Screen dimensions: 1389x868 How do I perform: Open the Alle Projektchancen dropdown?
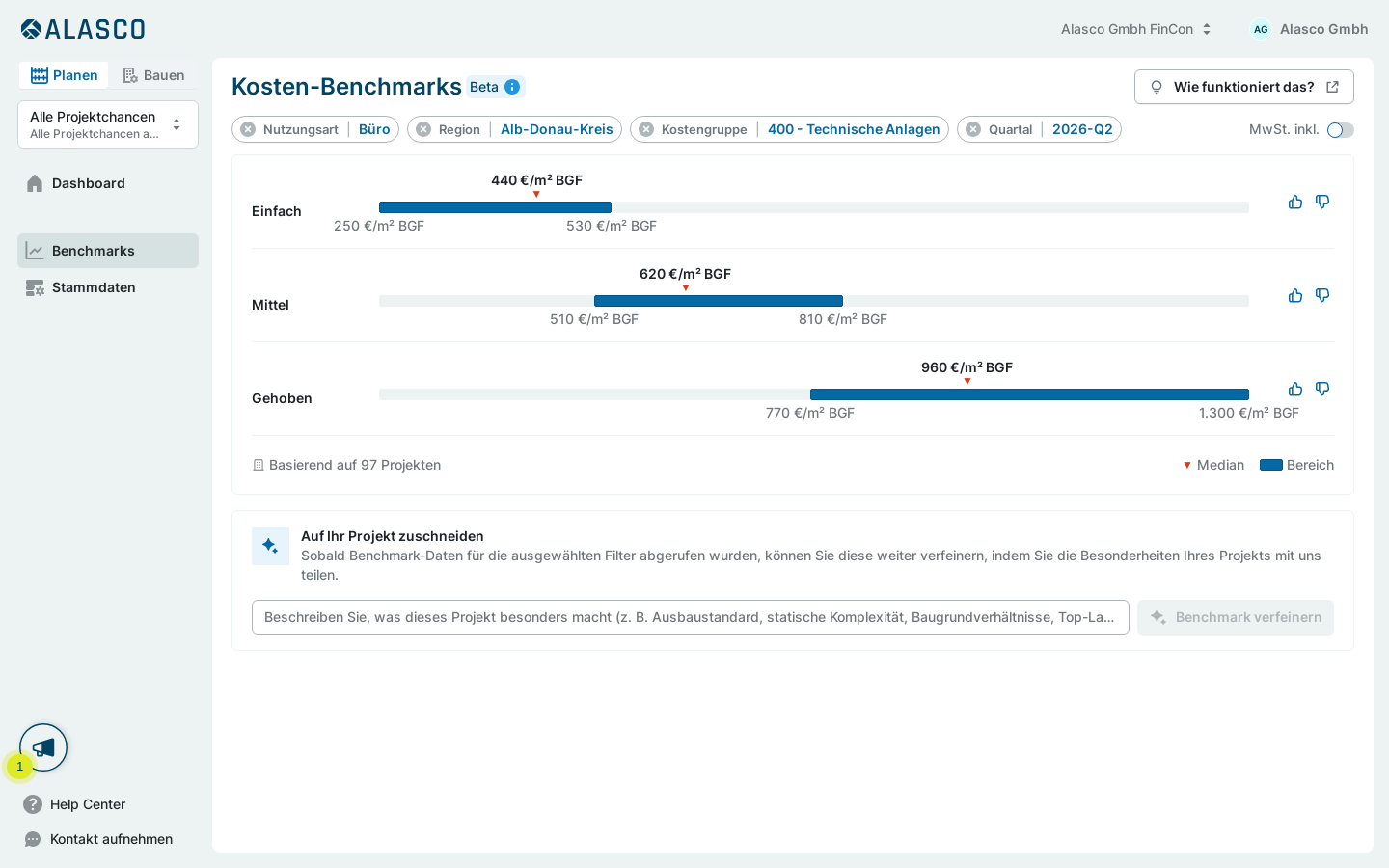pyautogui.click(x=108, y=124)
